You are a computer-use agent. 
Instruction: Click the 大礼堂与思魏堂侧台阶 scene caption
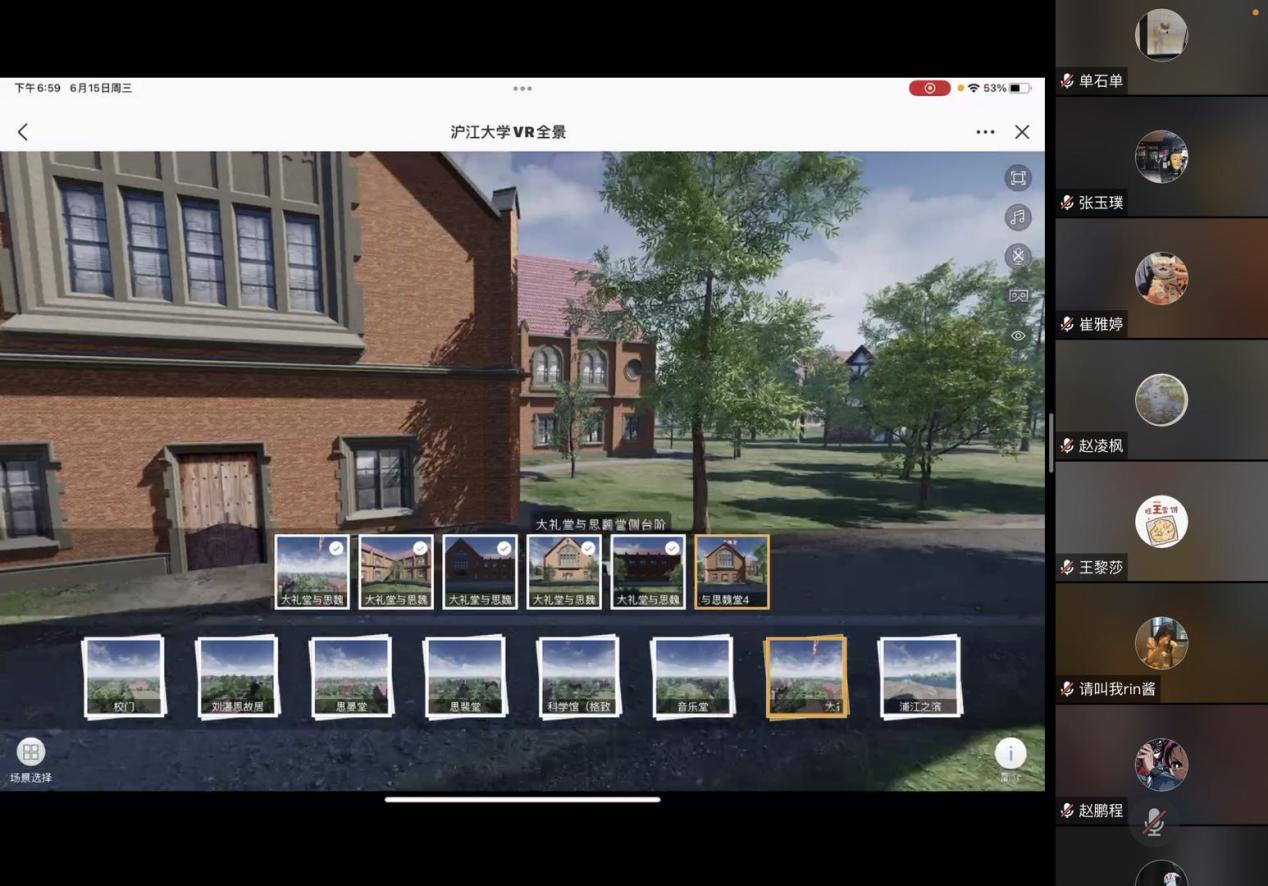pyautogui.click(x=601, y=524)
